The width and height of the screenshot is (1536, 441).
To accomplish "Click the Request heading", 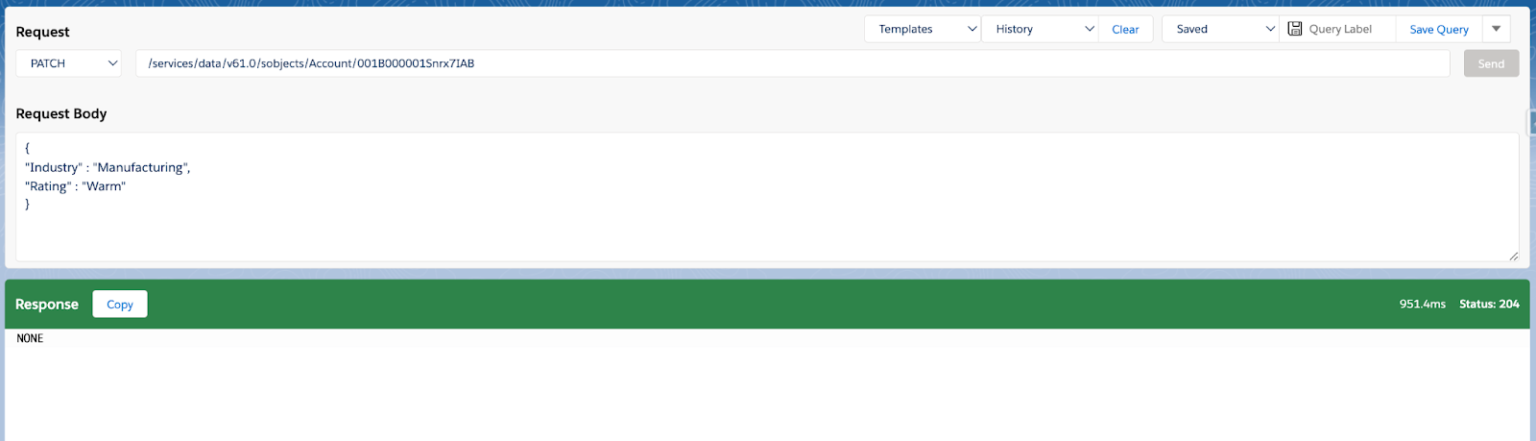I will point(43,32).
